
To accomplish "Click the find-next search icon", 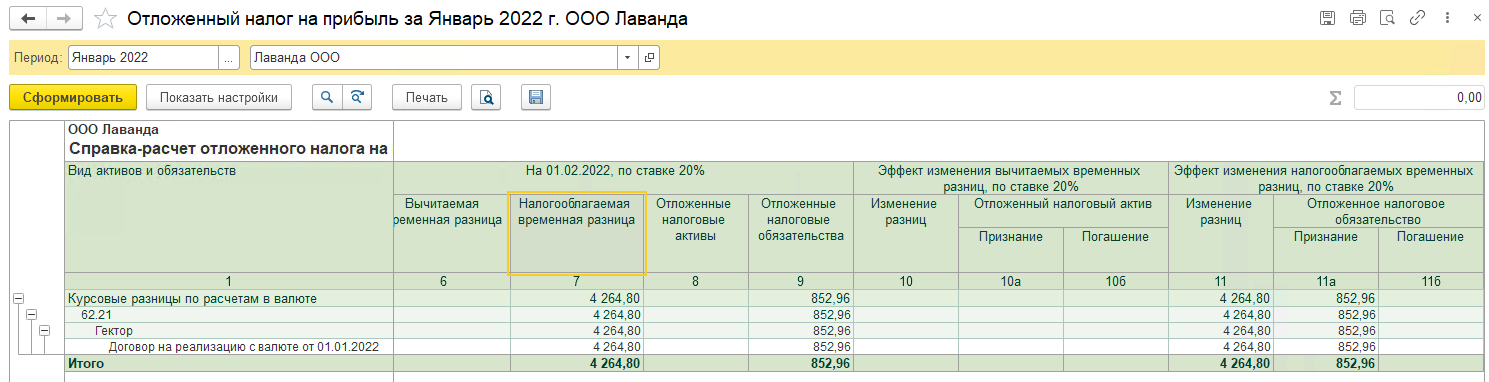I will 356,97.
